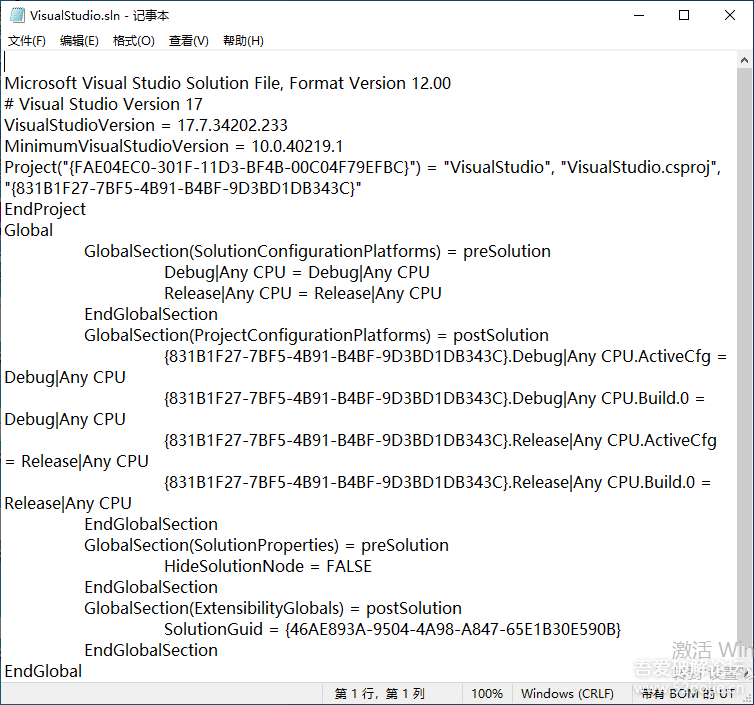Click the 'HideSolutionNode = FALSE' line

click(x=268, y=566)
